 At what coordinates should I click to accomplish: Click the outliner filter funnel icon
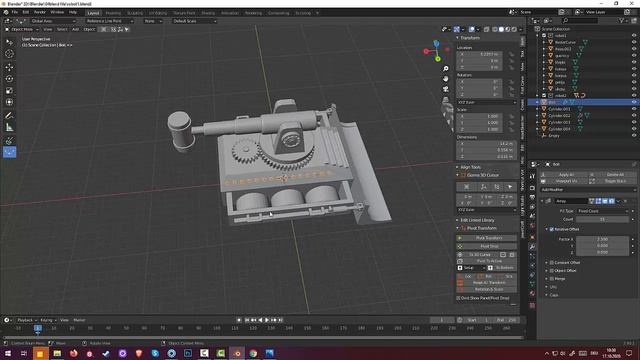[x=622, y=20]
